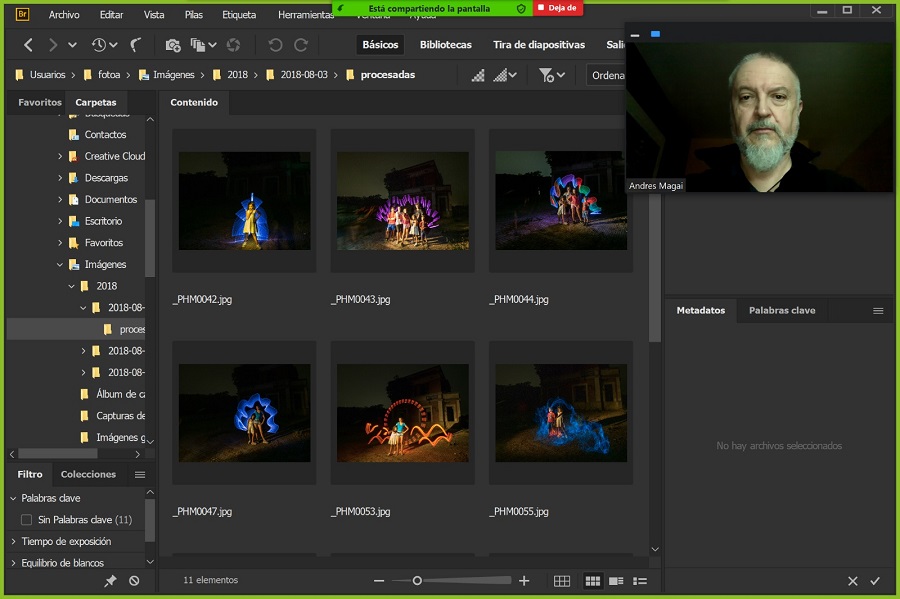Expand the Creative Cloud folder

[60, 156]
